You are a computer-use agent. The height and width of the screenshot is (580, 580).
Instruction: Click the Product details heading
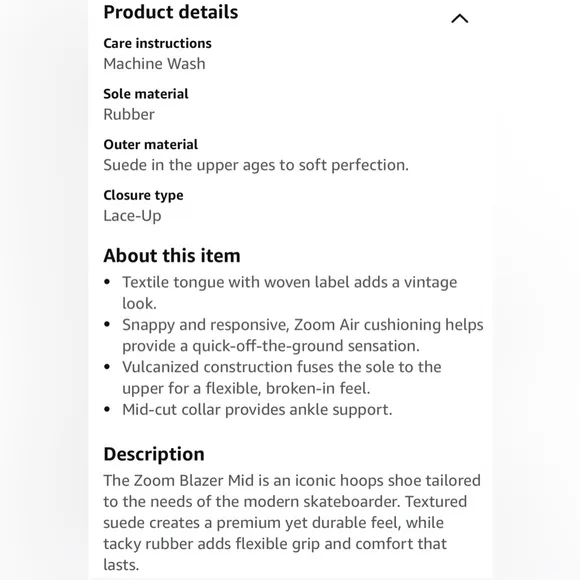pos(171,12)
